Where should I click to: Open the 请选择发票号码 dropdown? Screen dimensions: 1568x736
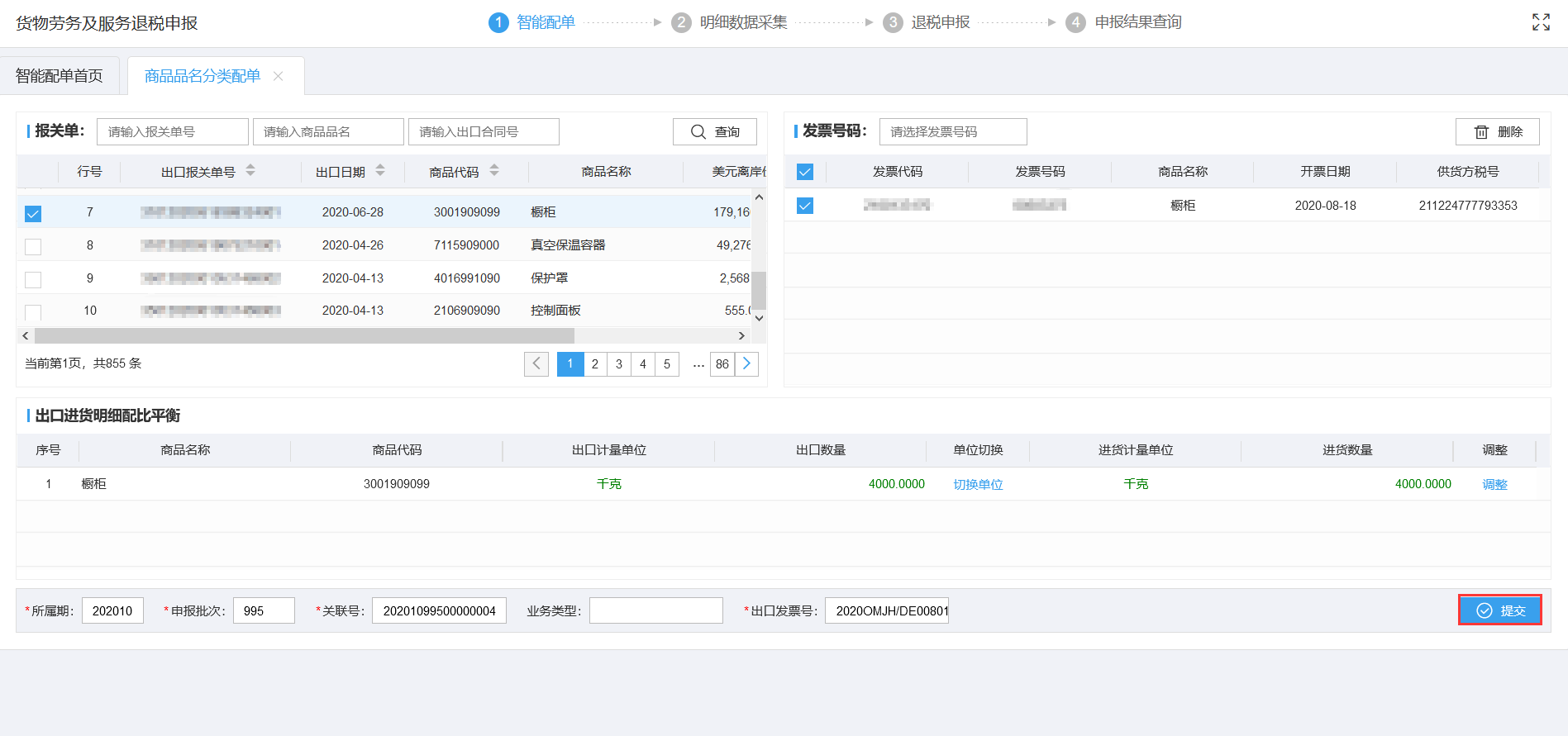[952, 132]
